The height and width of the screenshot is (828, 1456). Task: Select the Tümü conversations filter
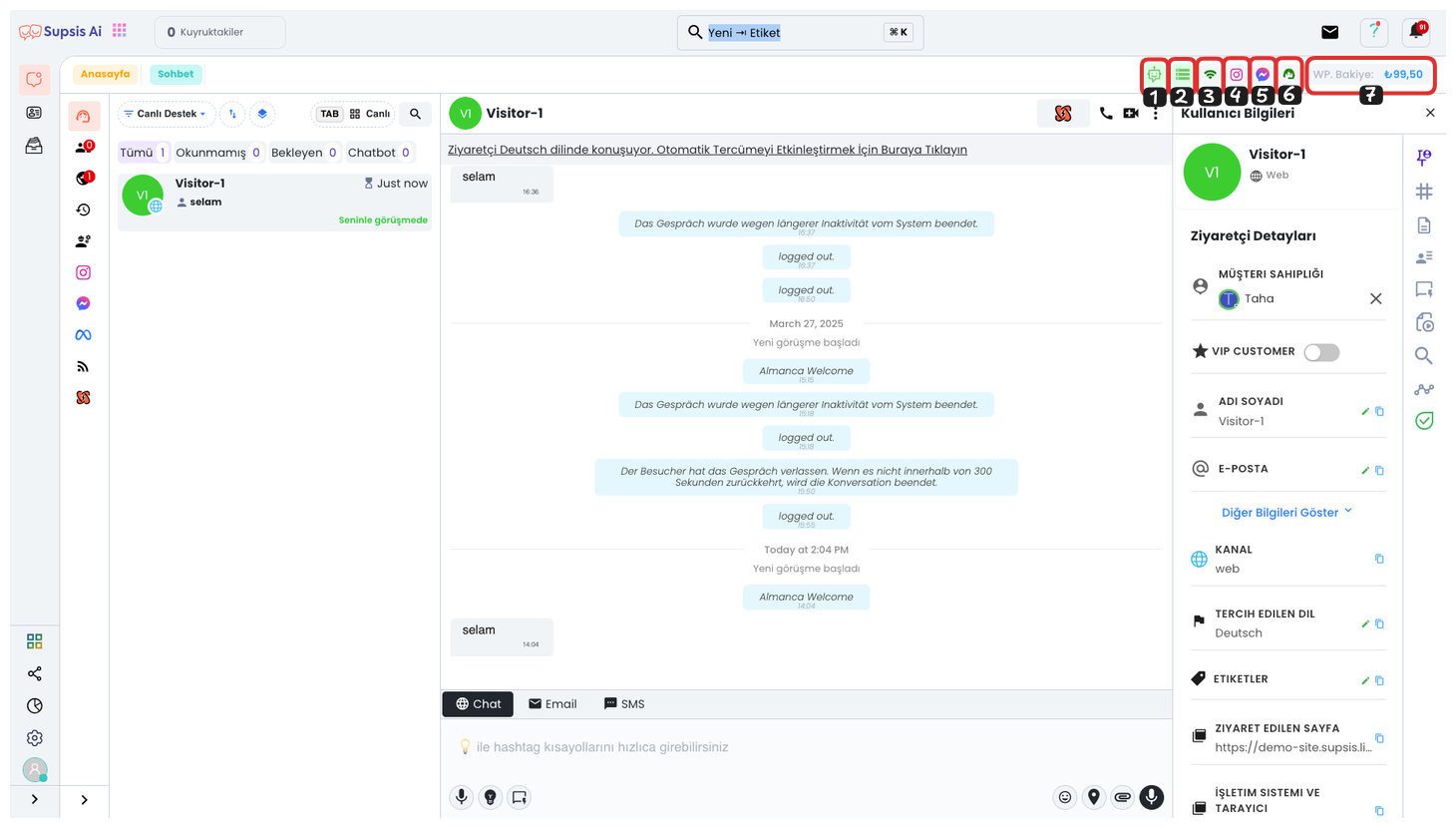(x=144, y=153)
